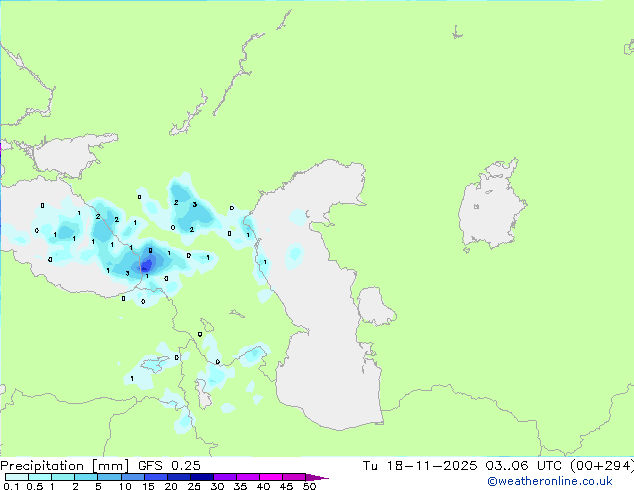Pick the 20–25 mm dark blue swatch
634x490 pixels.
coord(179,477)
